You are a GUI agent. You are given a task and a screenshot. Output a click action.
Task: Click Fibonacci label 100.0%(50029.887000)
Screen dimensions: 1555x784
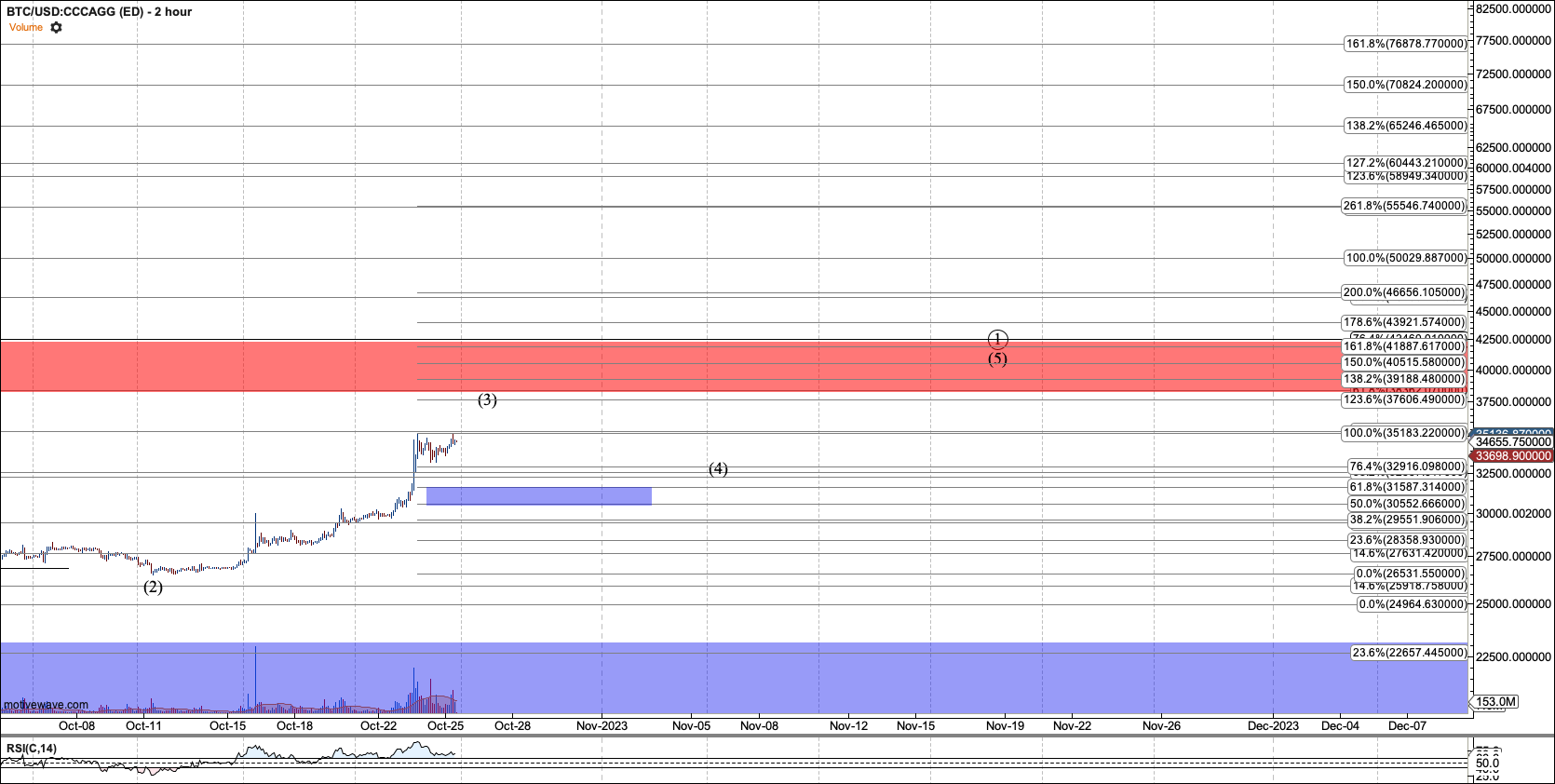pyautogui.click(x=1406, y=258)
